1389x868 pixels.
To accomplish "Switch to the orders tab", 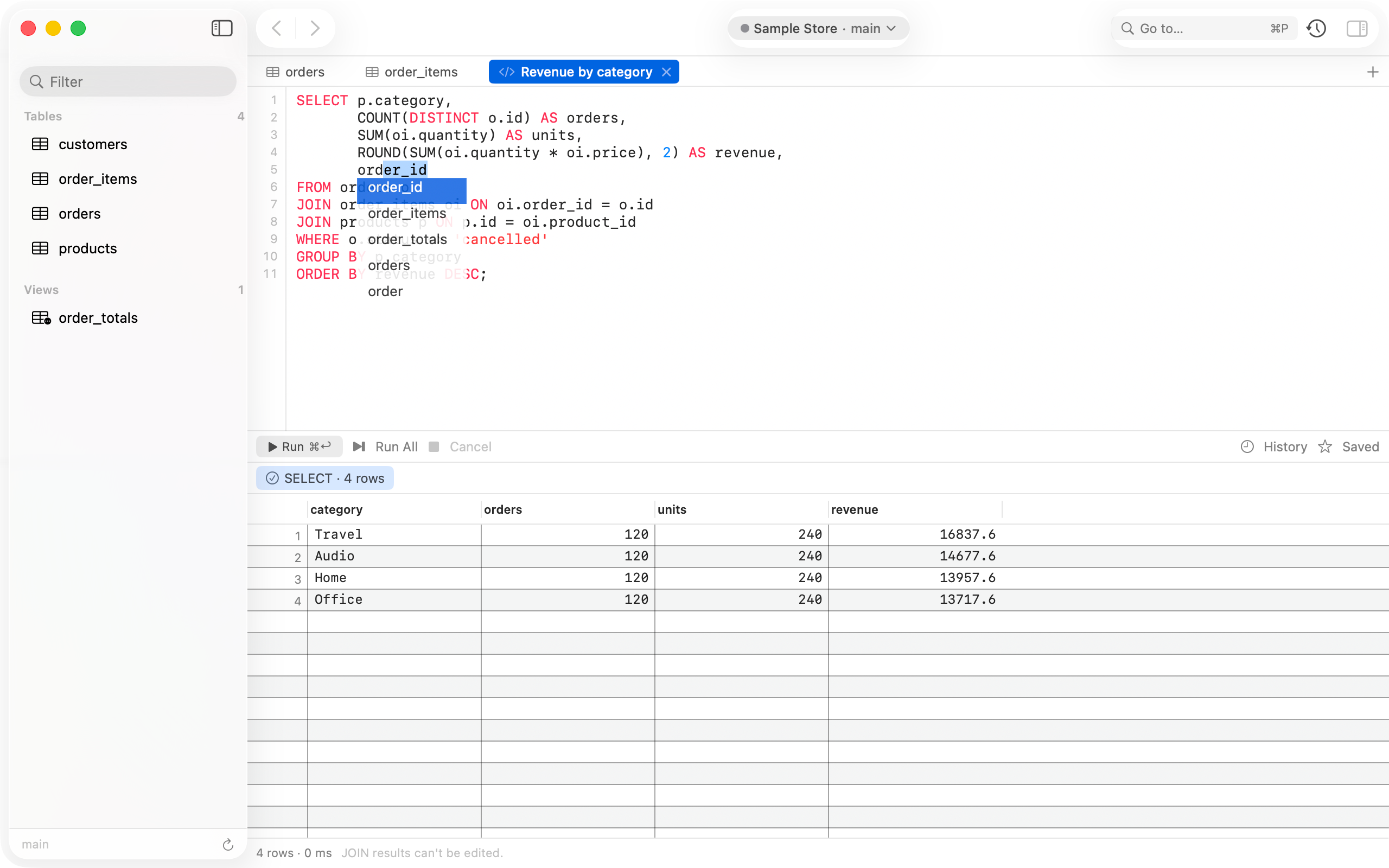I will [296, 72].
